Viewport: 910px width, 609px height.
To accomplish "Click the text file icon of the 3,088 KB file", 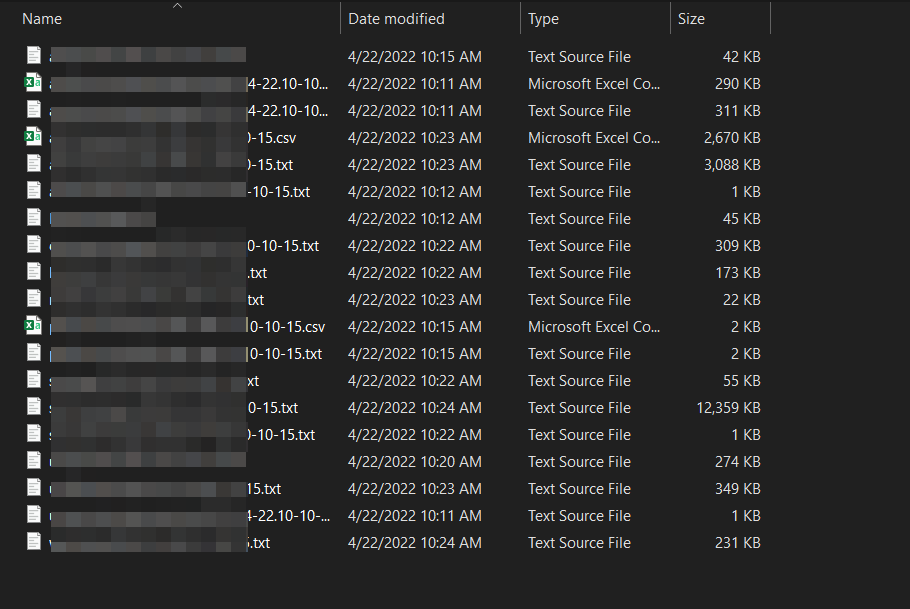I will pos(34,163).
